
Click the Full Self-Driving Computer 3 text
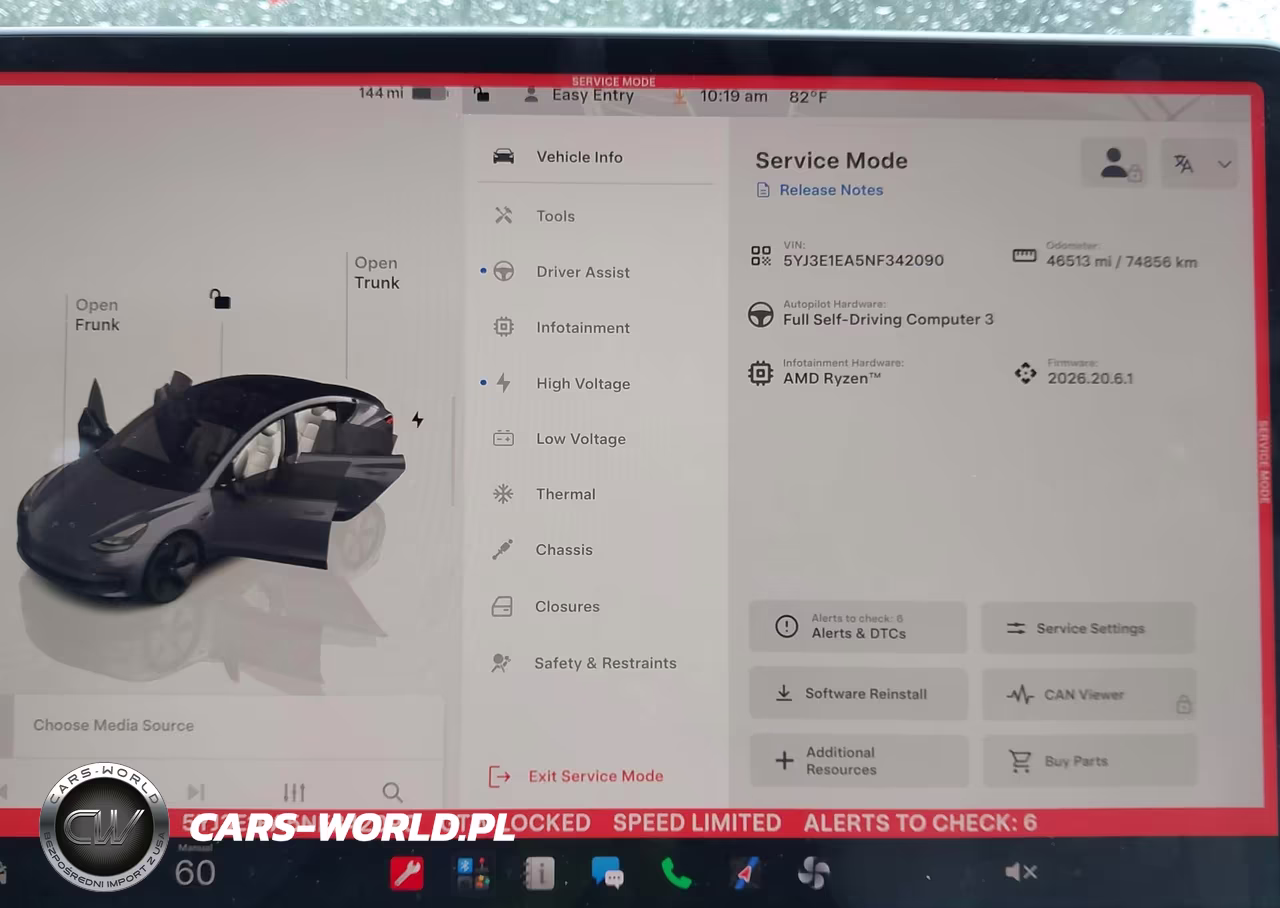888,319
